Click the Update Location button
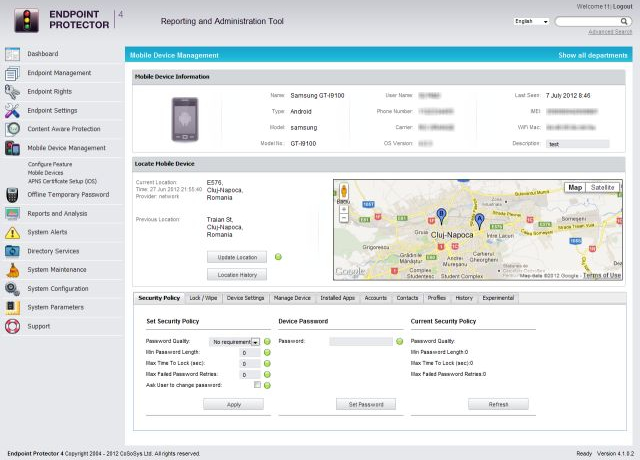 tap(237, 257)
